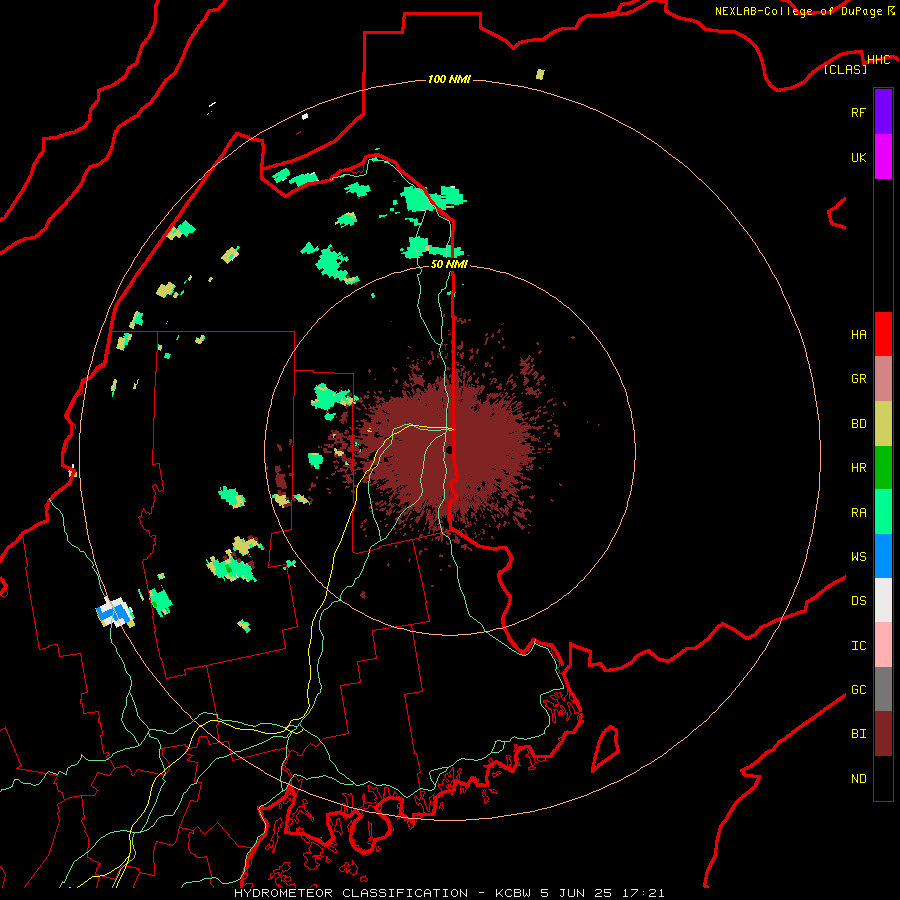
Task: Click the GR legend label
Action: pos(858,379)
